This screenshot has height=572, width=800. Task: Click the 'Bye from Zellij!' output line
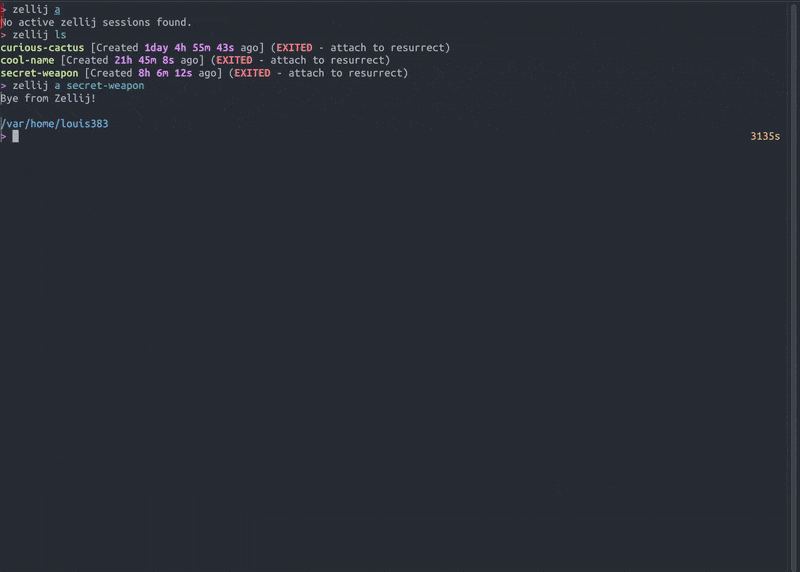click(x=48, y=98)
